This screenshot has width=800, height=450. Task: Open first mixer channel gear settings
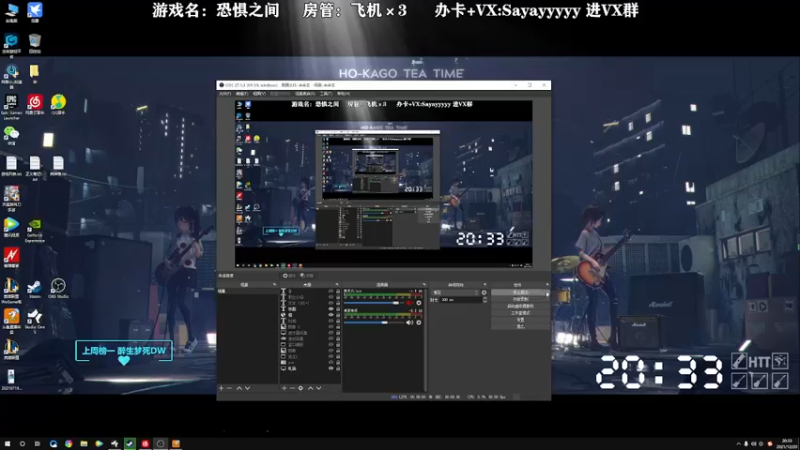point(419,303)
